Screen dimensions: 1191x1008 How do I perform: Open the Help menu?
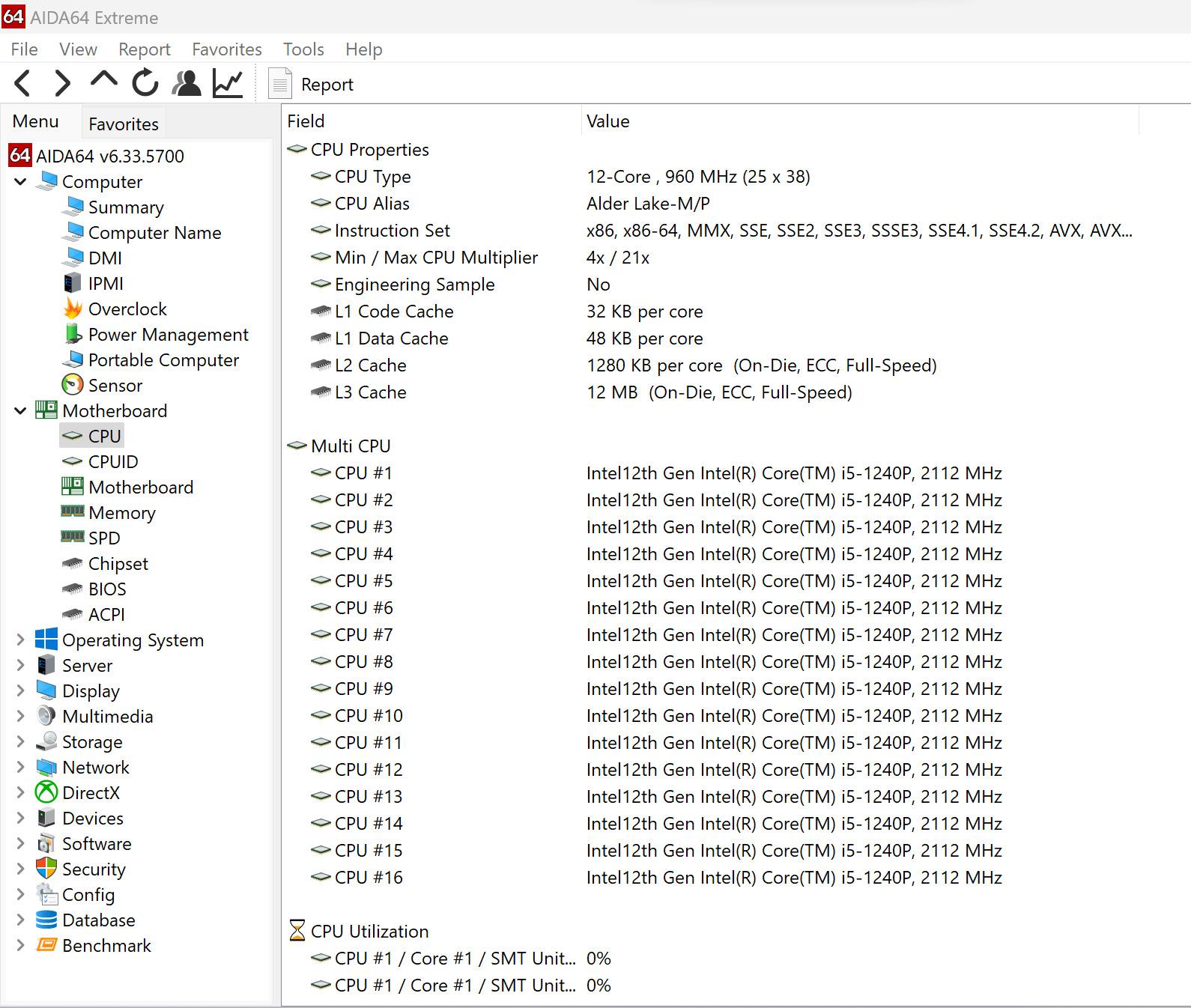pos(364,49)
